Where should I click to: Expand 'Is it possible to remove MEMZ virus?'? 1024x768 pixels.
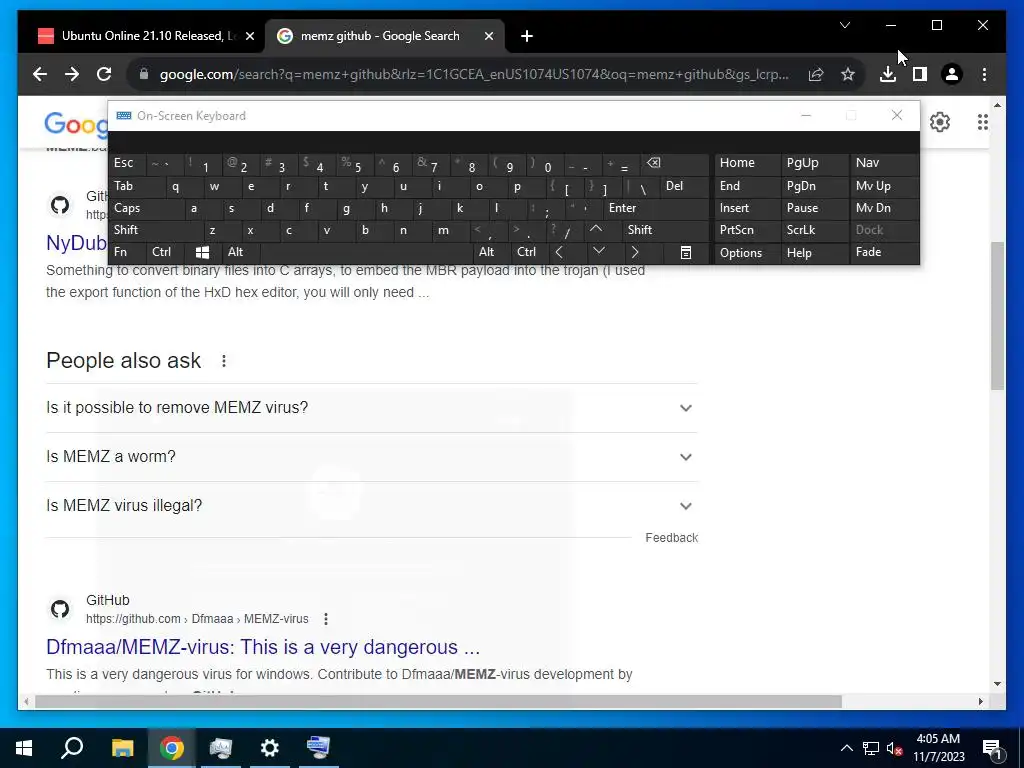371,408
